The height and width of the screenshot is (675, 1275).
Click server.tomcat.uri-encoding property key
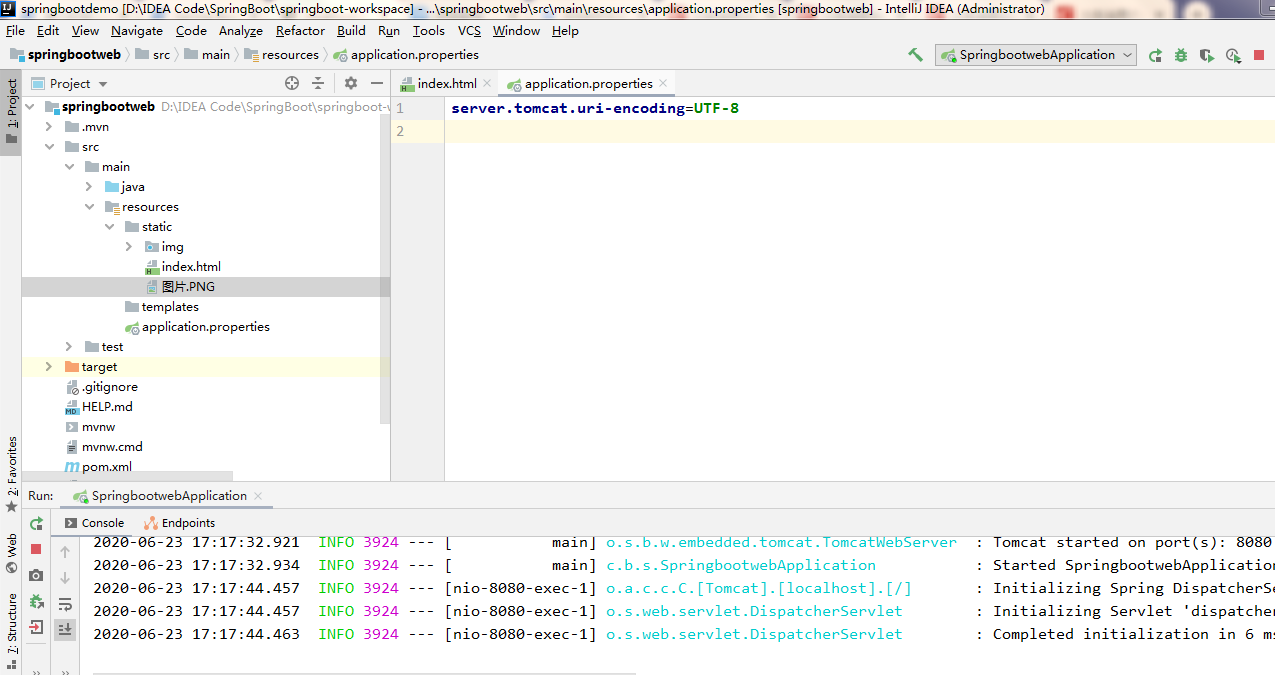pos(567,108)
